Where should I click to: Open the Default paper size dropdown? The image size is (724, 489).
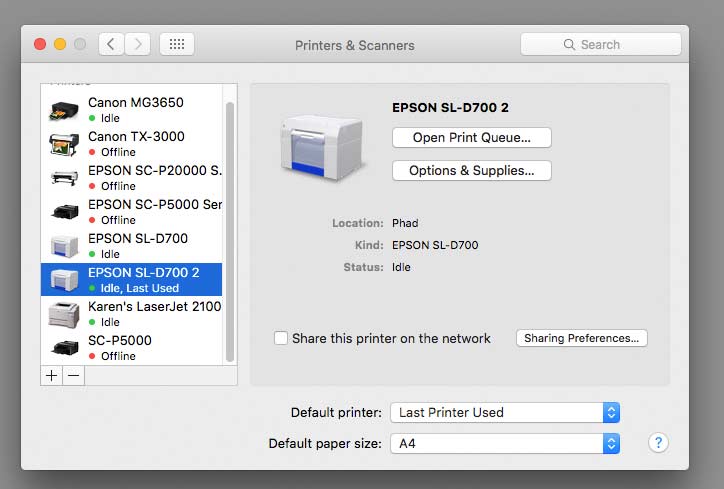[x=505, y=443]
